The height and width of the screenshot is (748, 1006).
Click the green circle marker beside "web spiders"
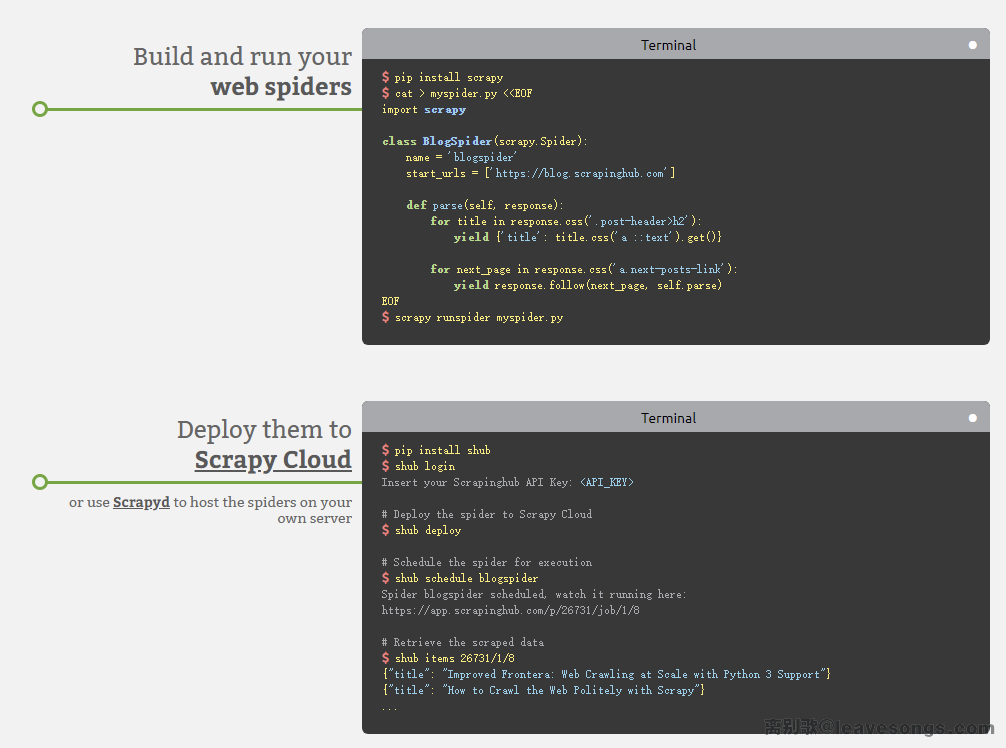click(x=40, y=109)
